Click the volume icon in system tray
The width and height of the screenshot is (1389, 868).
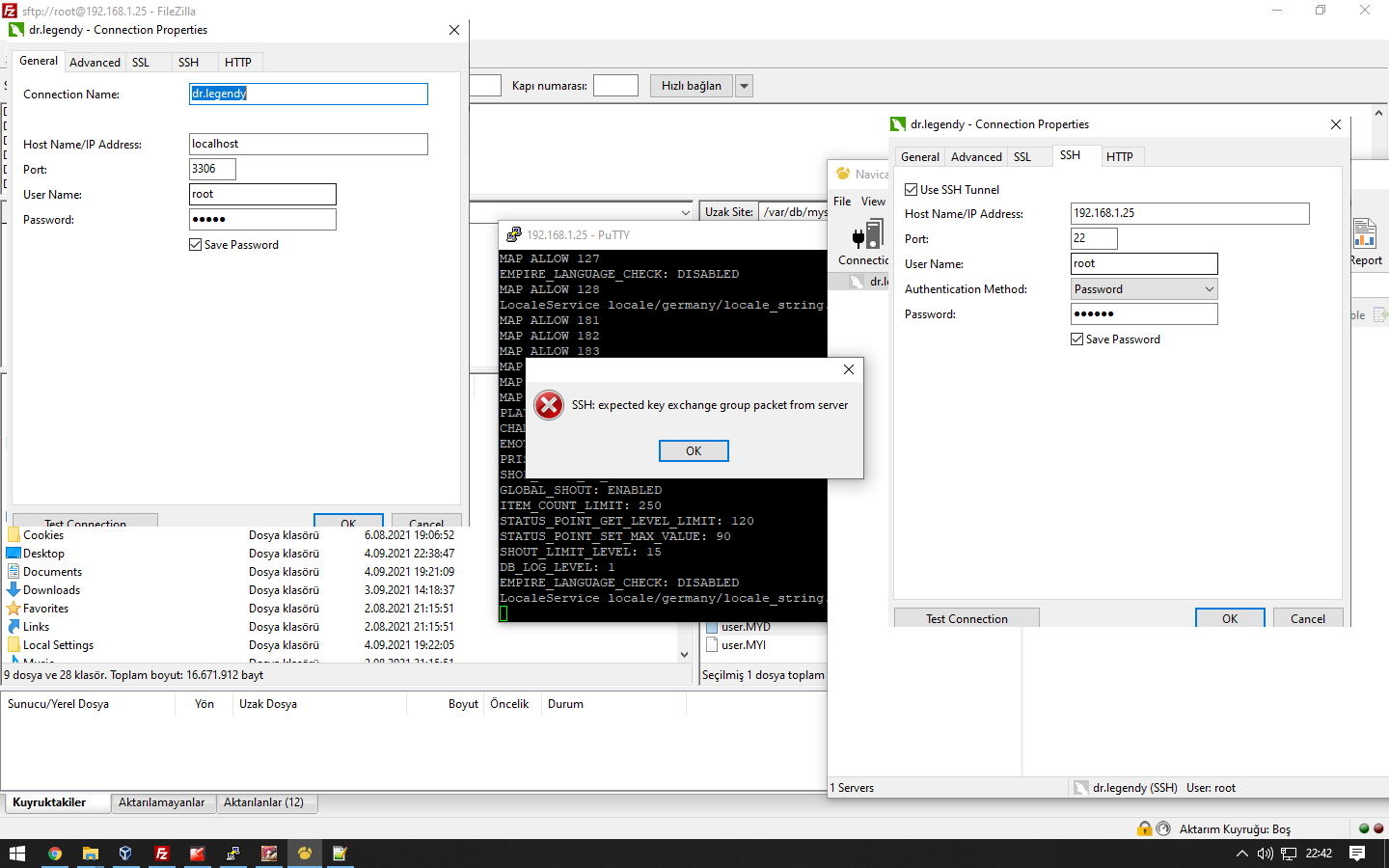1266,854
